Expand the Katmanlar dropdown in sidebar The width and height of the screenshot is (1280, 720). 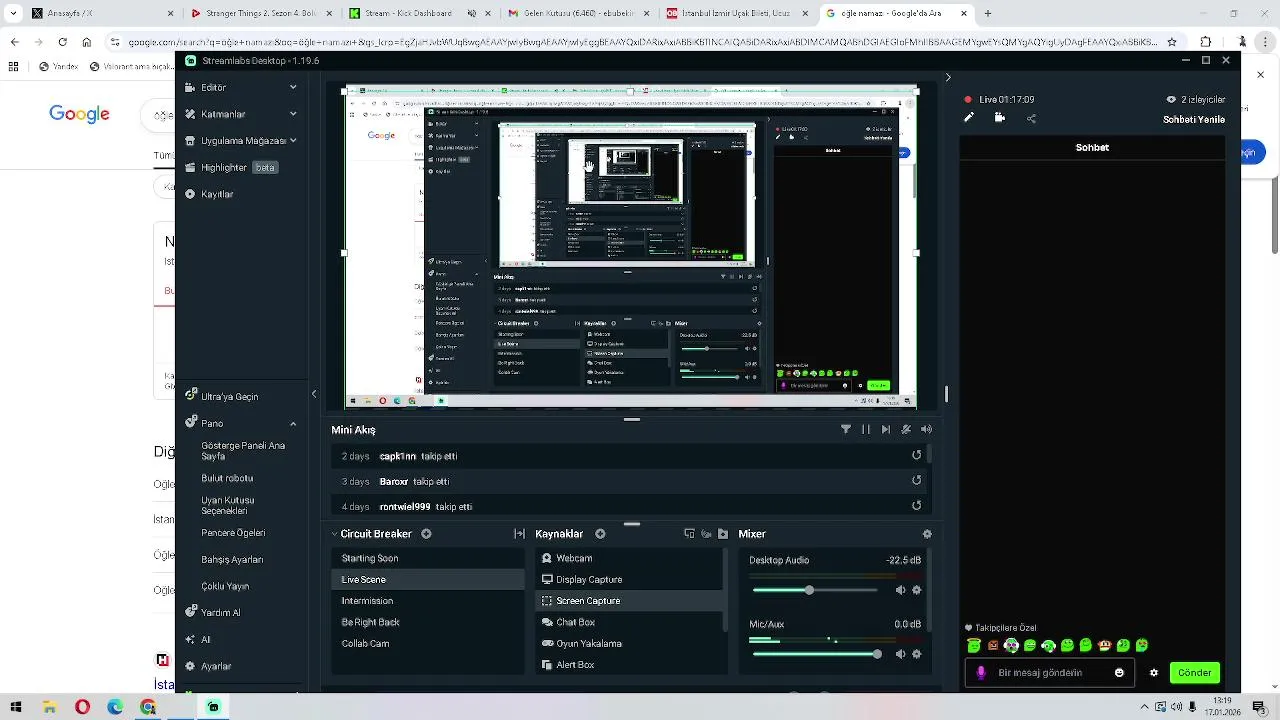tap(293, 114)
